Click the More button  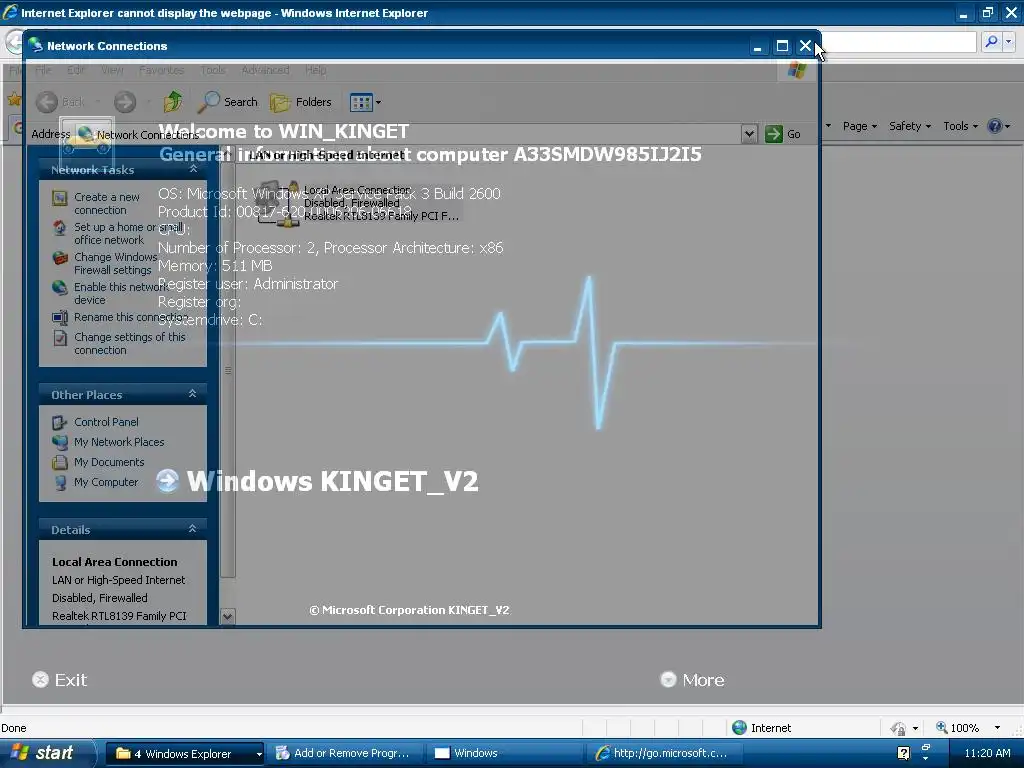click(x=692, y=680)
